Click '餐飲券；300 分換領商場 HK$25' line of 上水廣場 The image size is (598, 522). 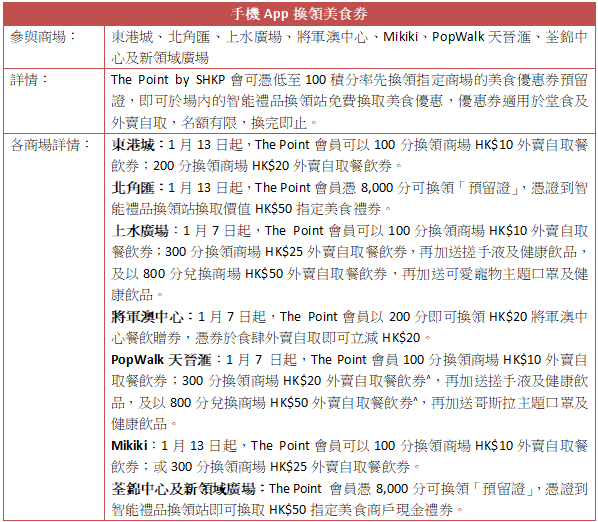(x=349, y=252)
